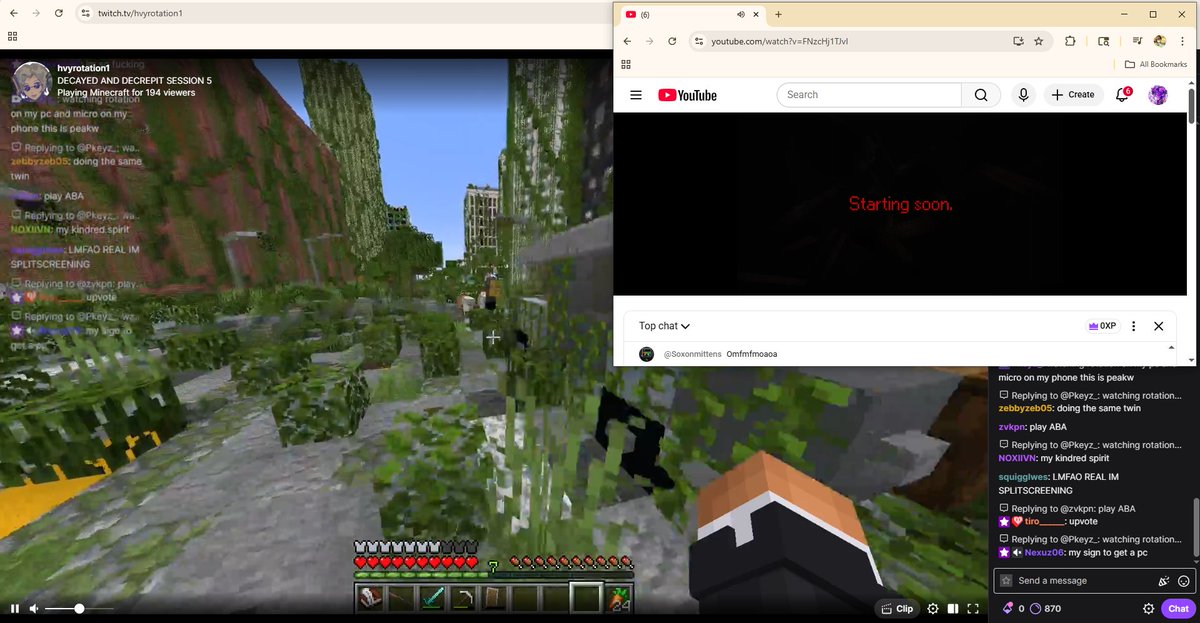
Task: Open the All Bookmarks folder
Action: (1155, 64)
